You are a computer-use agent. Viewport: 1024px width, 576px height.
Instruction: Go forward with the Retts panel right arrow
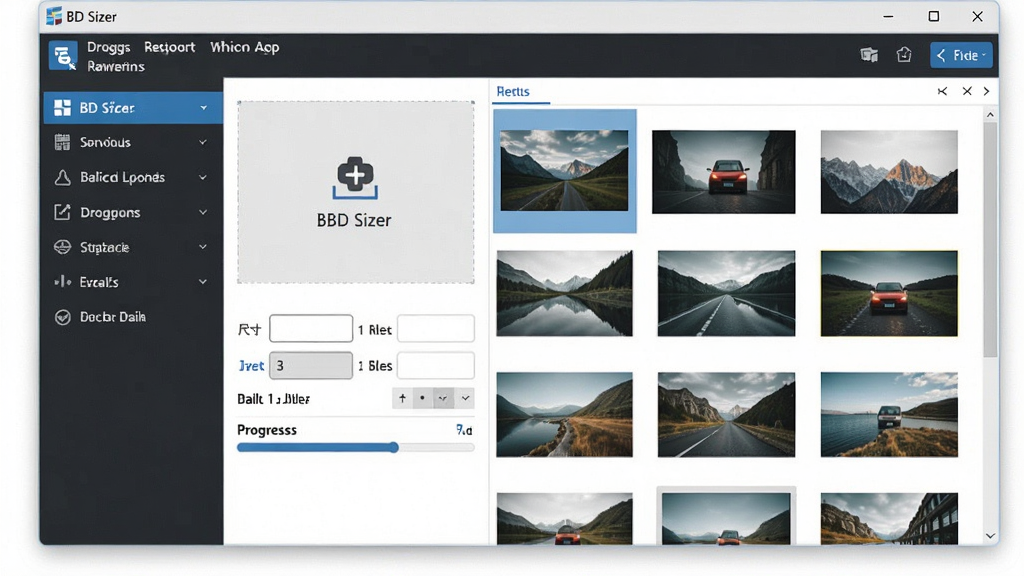click(986, 91)
